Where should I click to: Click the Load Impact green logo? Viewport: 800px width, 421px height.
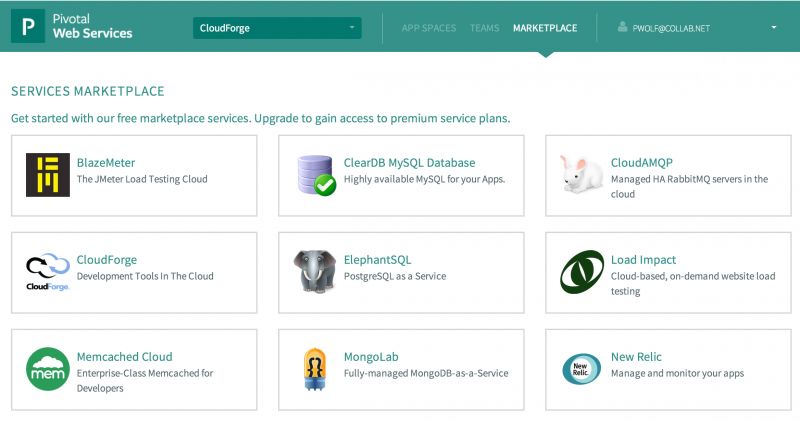(x=582, y=272)
